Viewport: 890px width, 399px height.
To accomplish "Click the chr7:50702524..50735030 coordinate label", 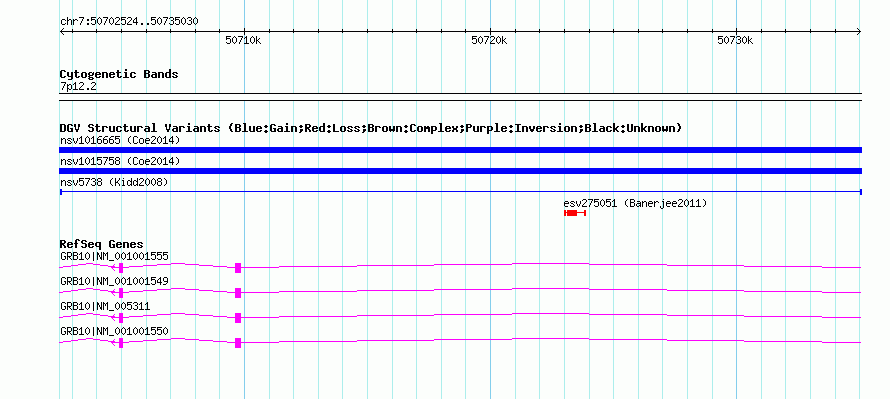I will coord(129,22).
